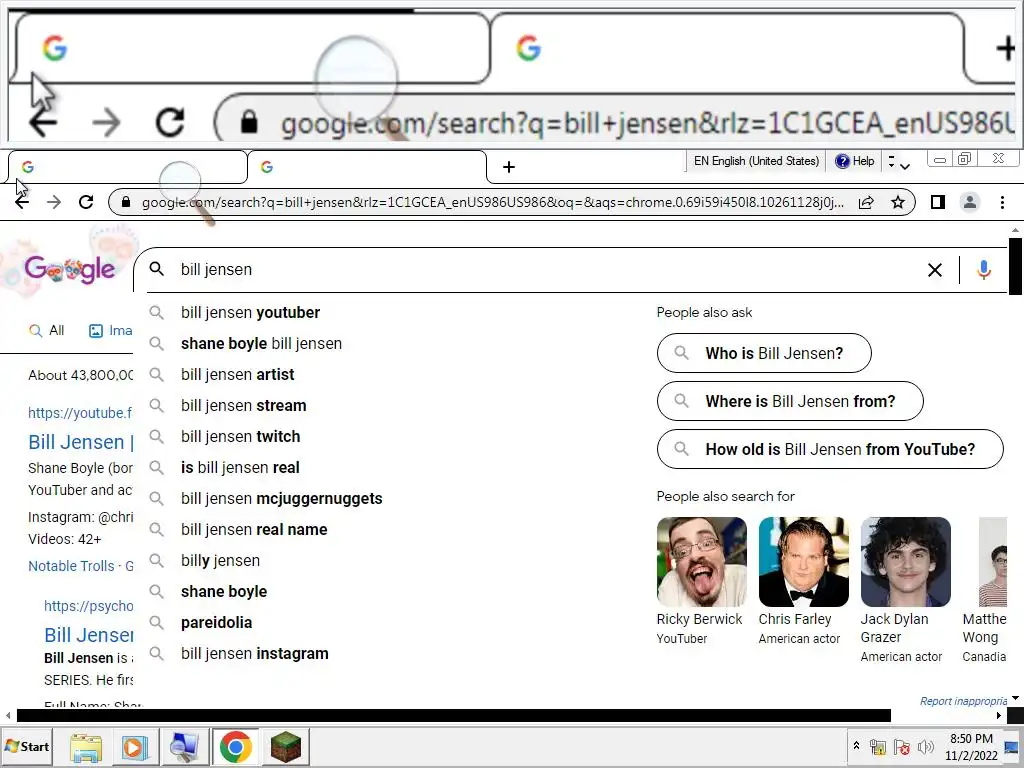Open Matthew Wong thumbnail
Screen dimensions: 1024x768
(993, 562)
